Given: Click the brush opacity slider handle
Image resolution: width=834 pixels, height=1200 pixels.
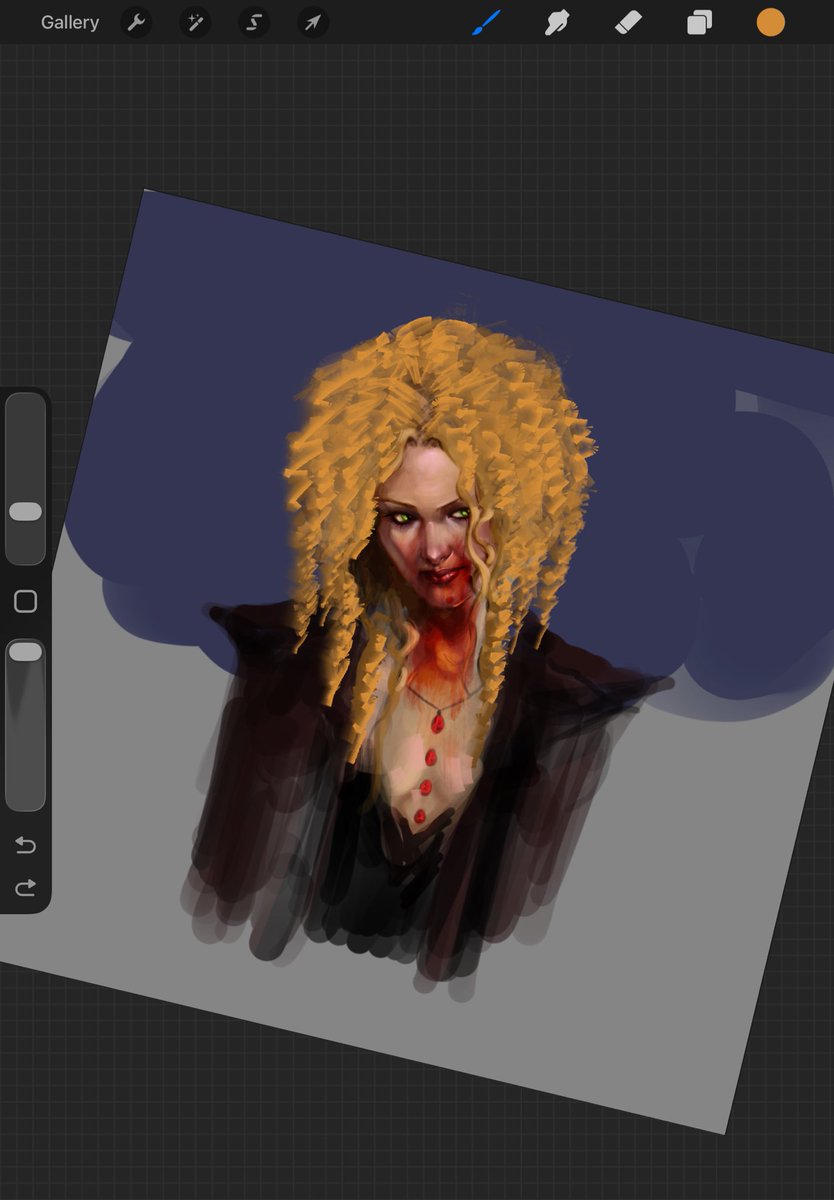Looking at the screenshot, I should coord(25,652).
